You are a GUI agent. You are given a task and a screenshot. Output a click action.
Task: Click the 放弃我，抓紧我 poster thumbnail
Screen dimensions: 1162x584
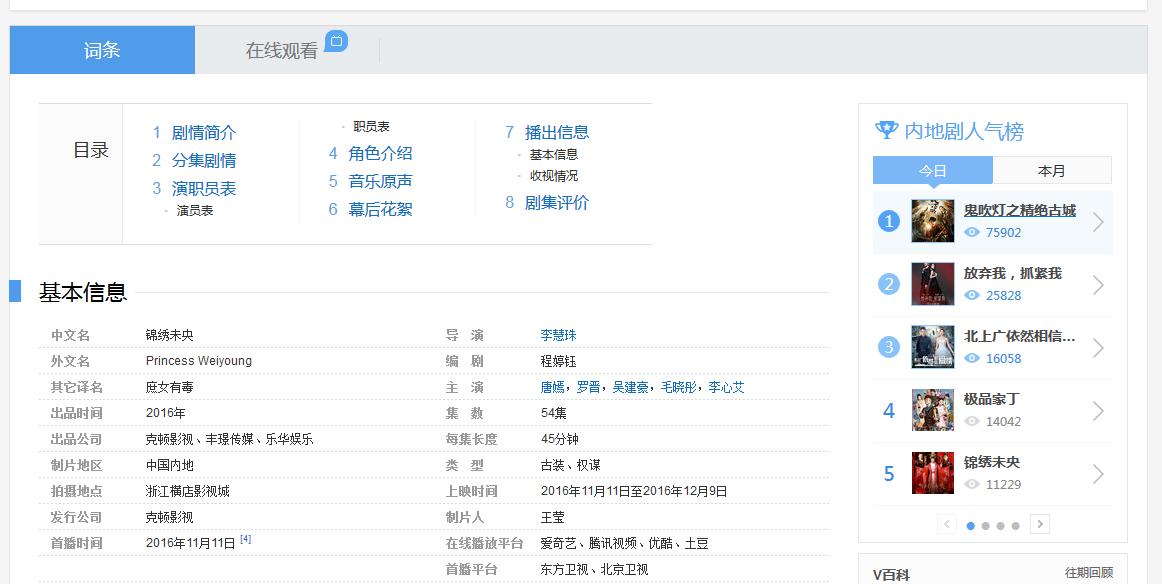pyautogui.click(x=931, y=283)
